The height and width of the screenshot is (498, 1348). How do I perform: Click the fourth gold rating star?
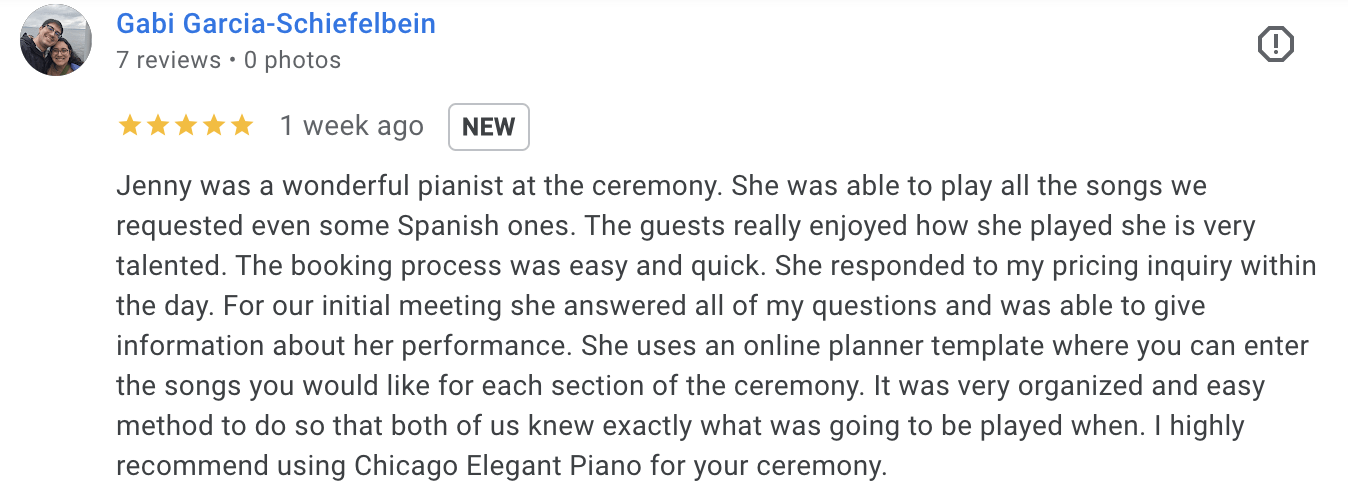click(213, 126)
